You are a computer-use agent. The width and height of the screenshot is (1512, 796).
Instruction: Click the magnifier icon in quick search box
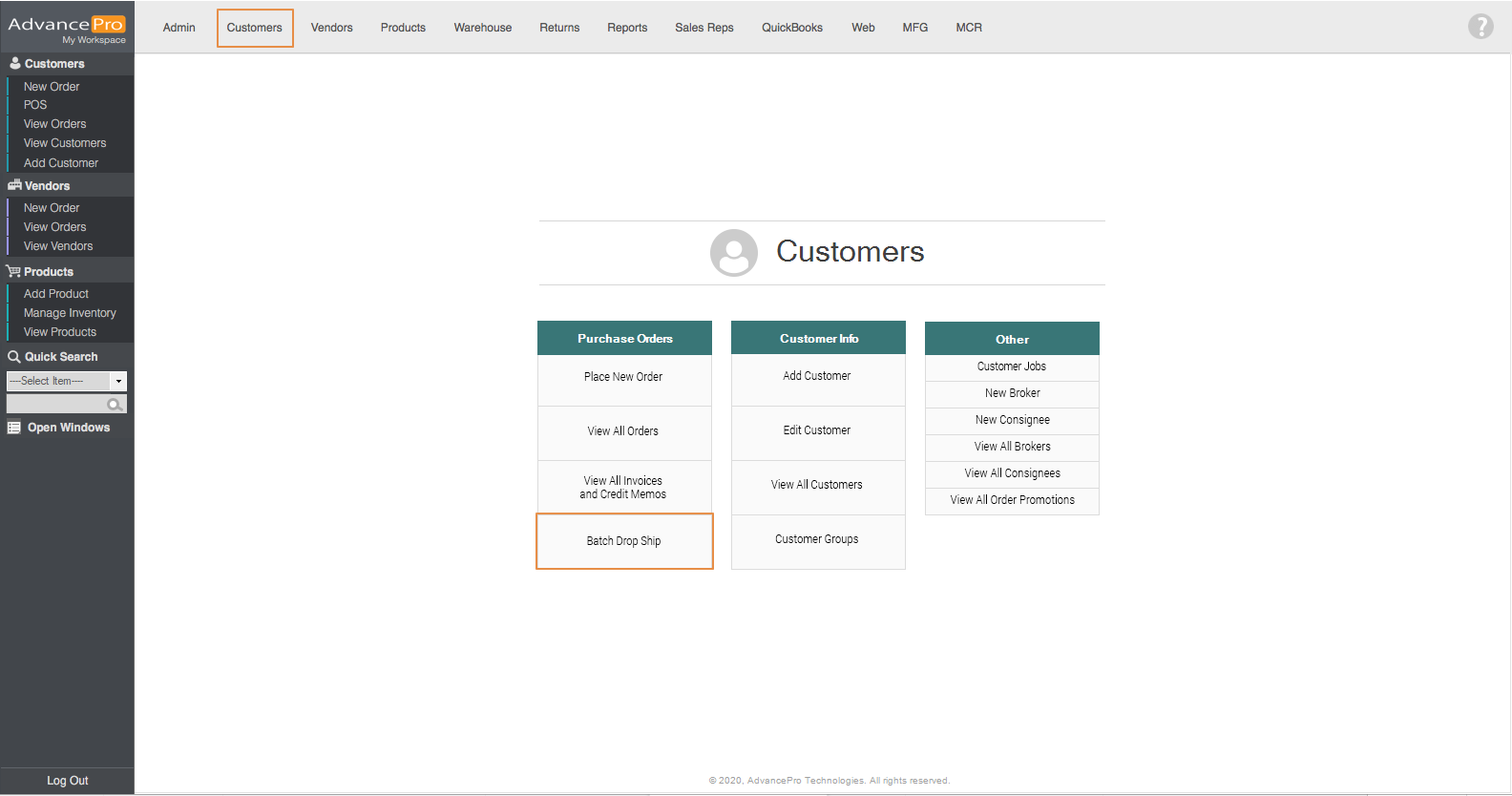(115, 405)
